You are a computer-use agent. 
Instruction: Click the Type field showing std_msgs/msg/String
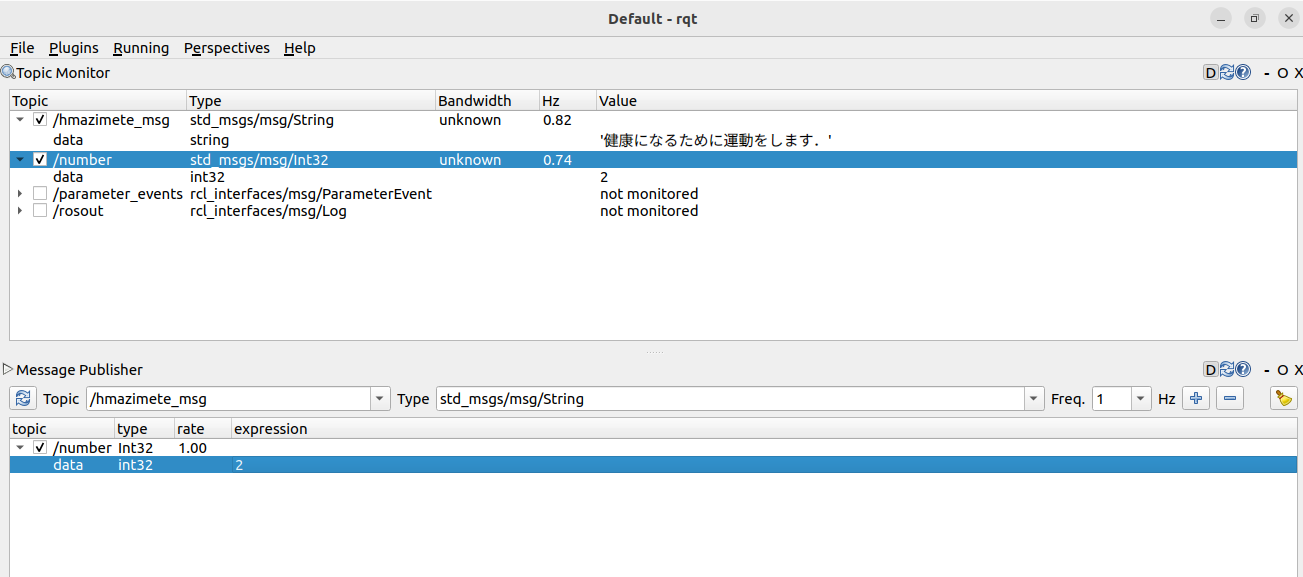tap(728, 399)
